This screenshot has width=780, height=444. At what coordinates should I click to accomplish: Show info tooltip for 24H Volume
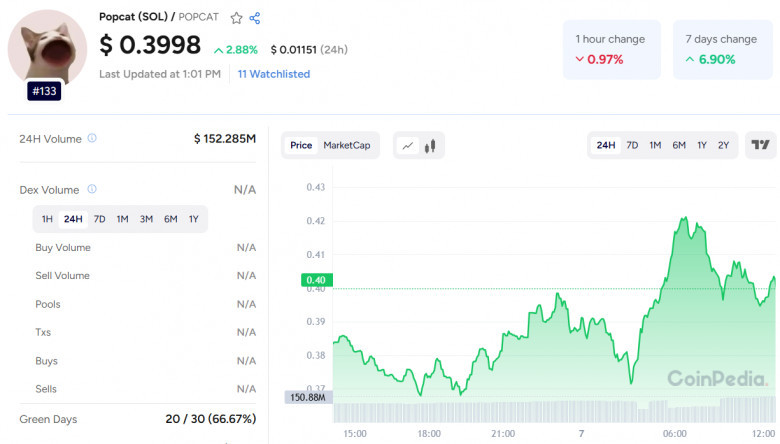pos(92,138)
